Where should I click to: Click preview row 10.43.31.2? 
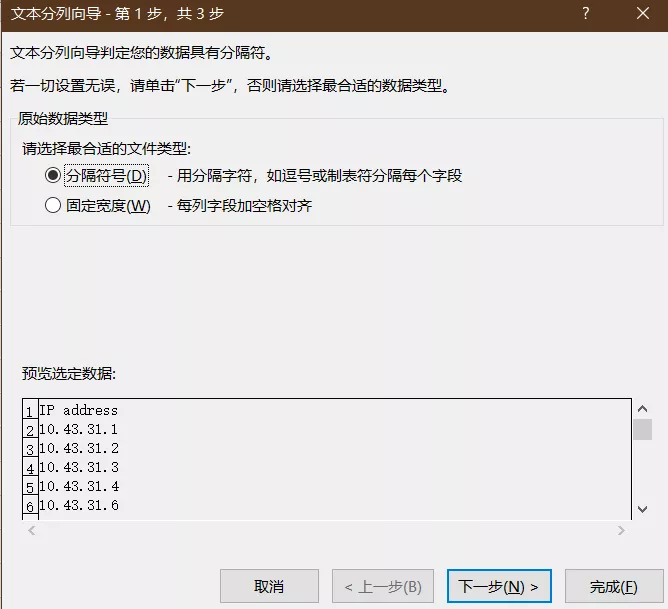point(78,448)
